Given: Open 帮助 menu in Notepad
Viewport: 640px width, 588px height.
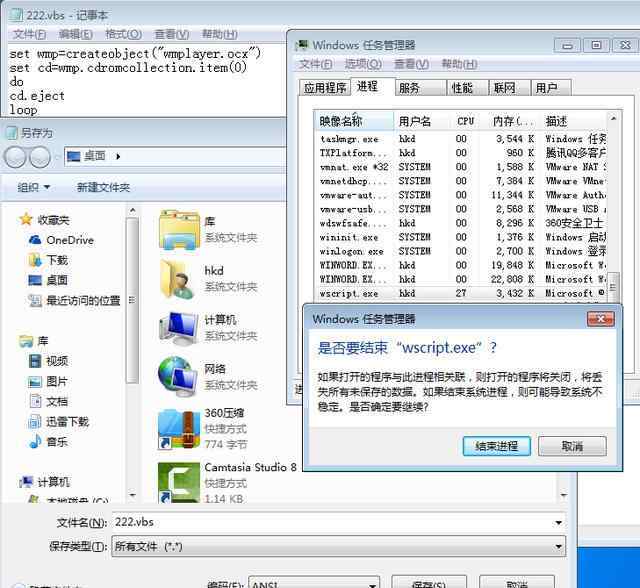Looking at the screenshot, I should click(x=220, y=34).
